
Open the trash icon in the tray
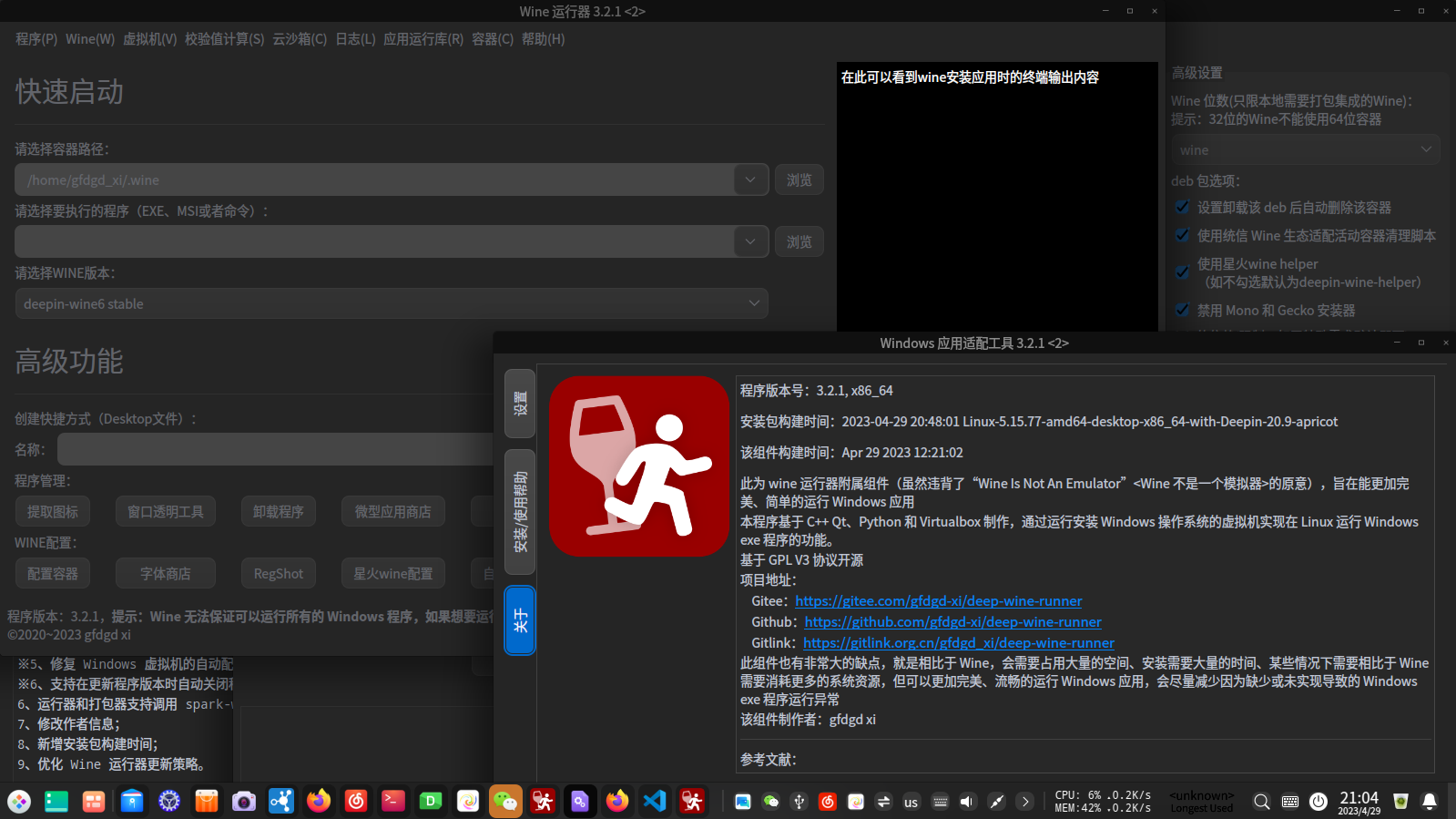1400,802
